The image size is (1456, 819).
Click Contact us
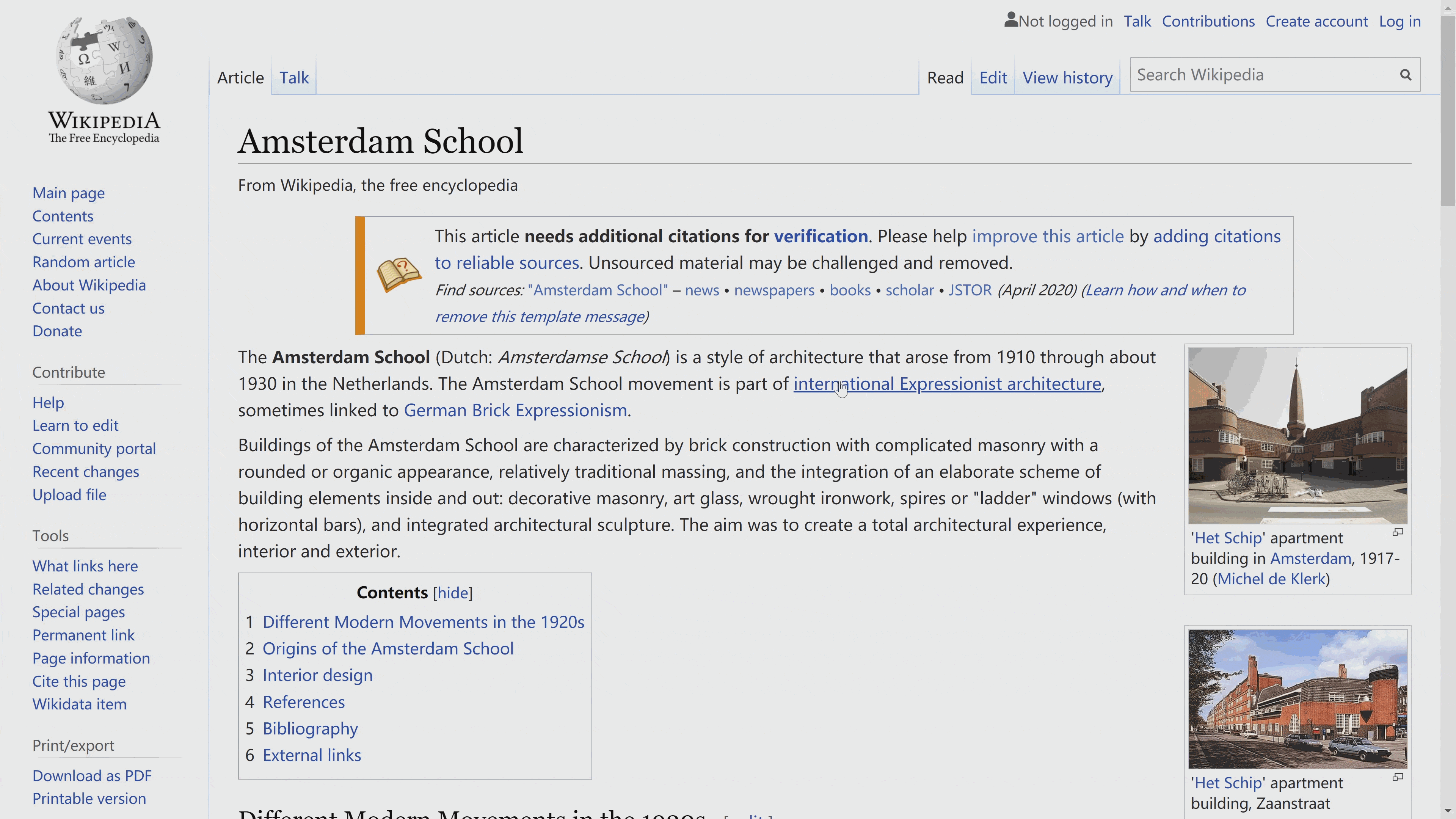tap(68, 309)
